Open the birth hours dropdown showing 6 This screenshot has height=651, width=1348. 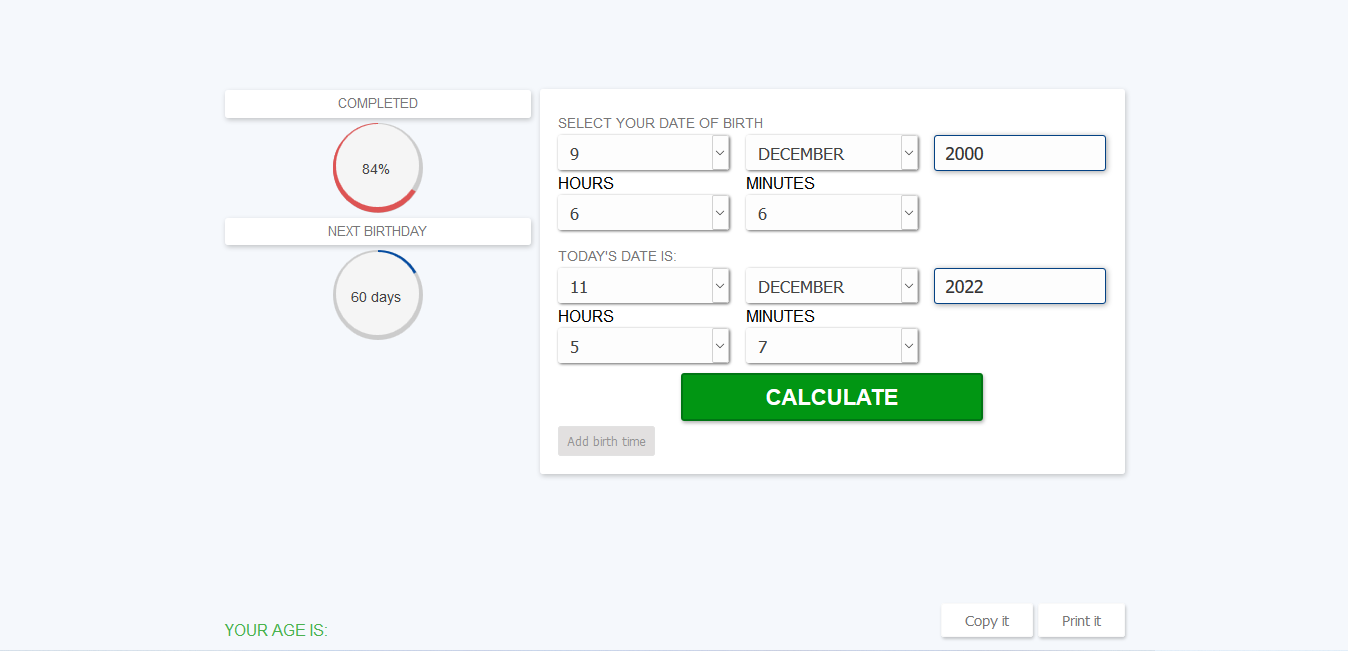pyautogui.click(x=644, y=213)
